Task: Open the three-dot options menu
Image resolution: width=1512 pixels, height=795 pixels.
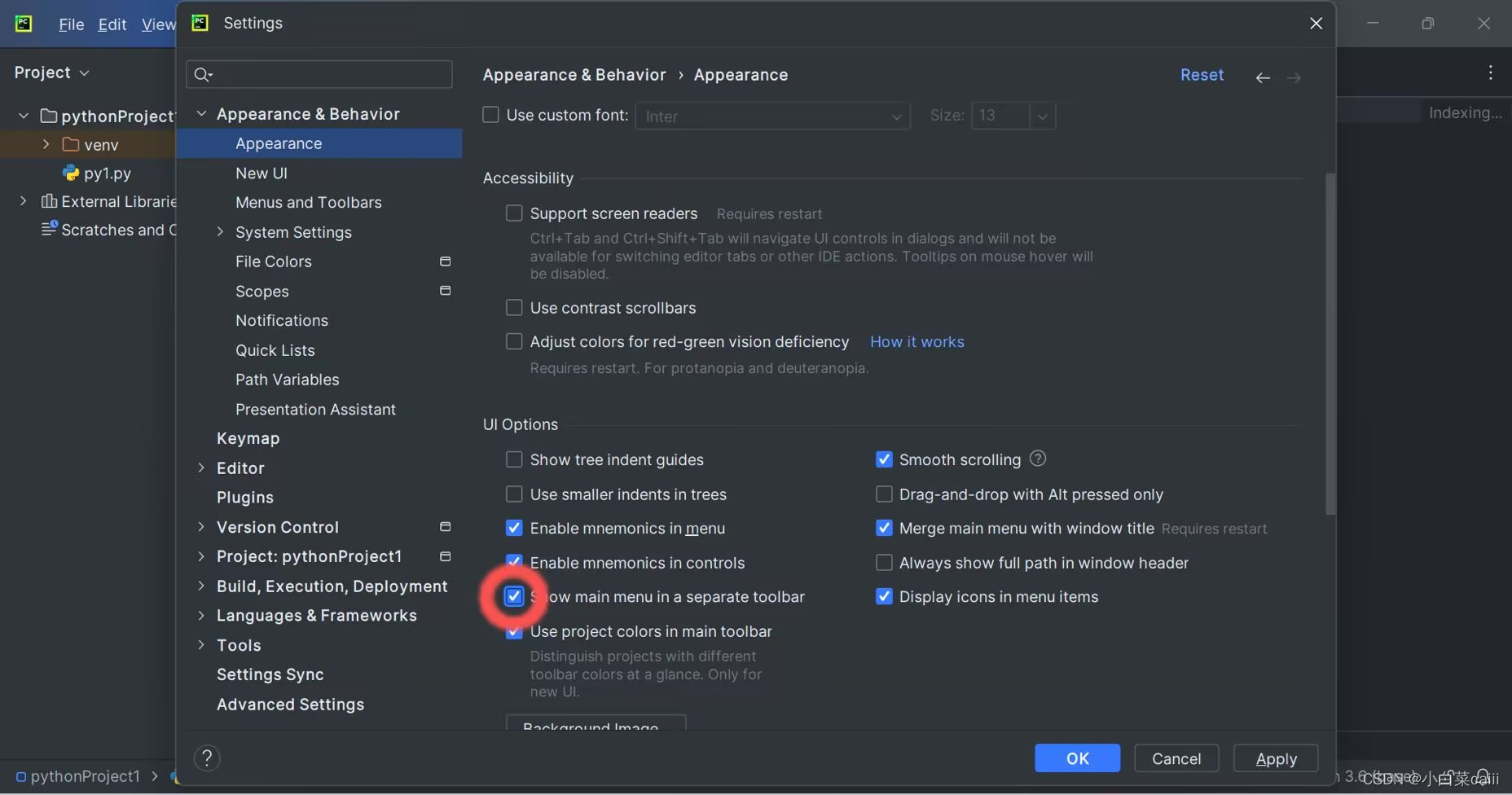Action: coord(1490,72)
